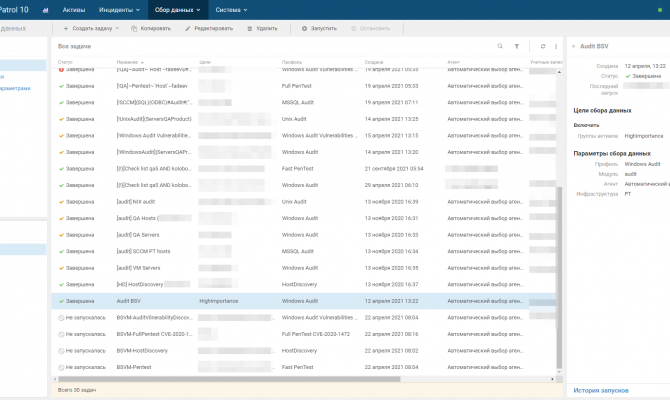
Task: Click the vertical scrollbar of task list
Action: click(x=559, y=277)
